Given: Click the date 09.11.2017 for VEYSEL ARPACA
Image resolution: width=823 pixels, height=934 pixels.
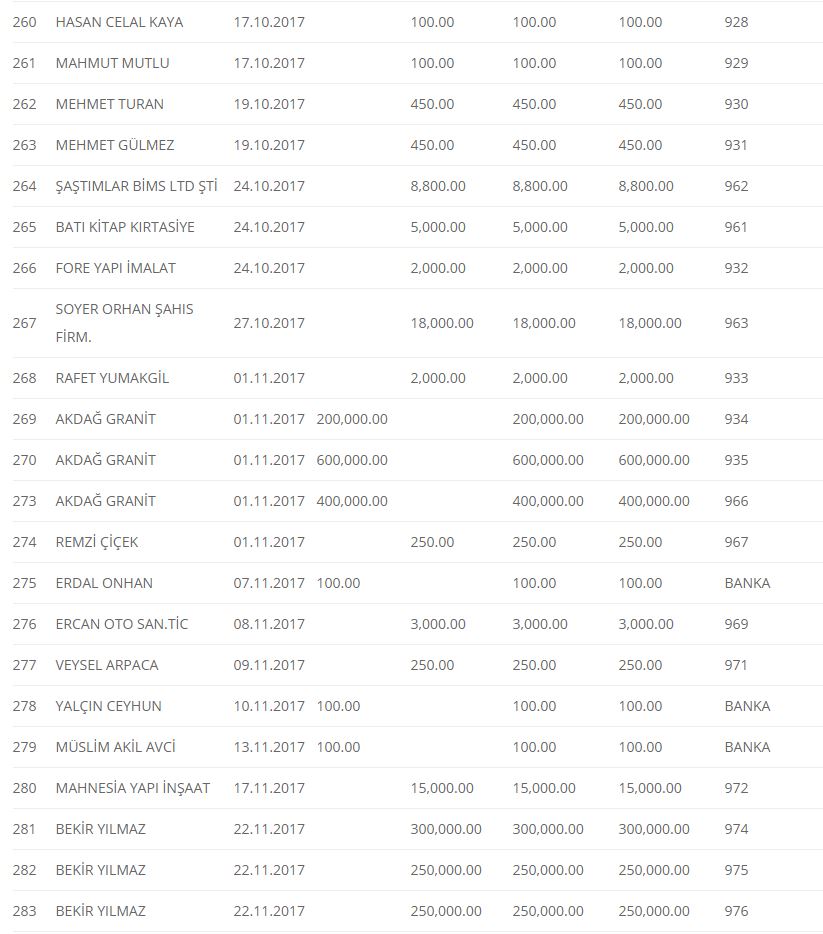Looking at the screenshot, I should [269, 665].
